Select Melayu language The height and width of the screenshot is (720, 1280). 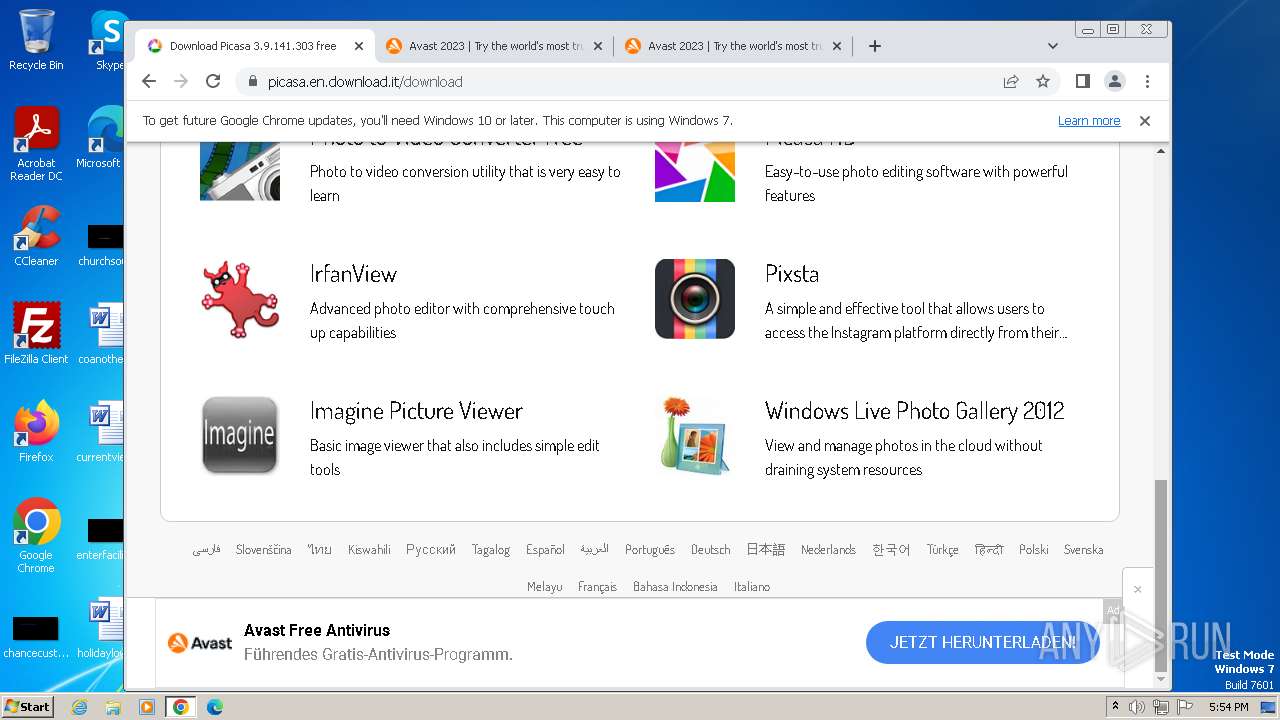pos(544,587)
